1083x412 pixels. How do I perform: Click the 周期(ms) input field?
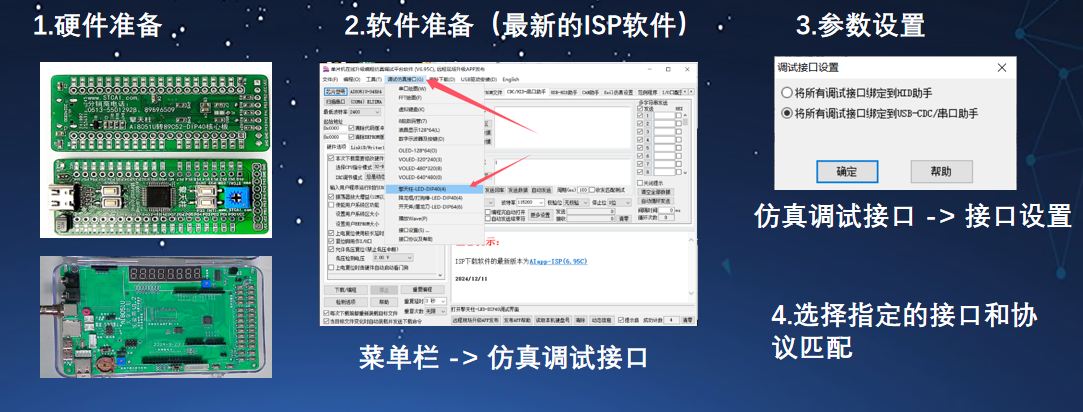[x=583, y=190]
